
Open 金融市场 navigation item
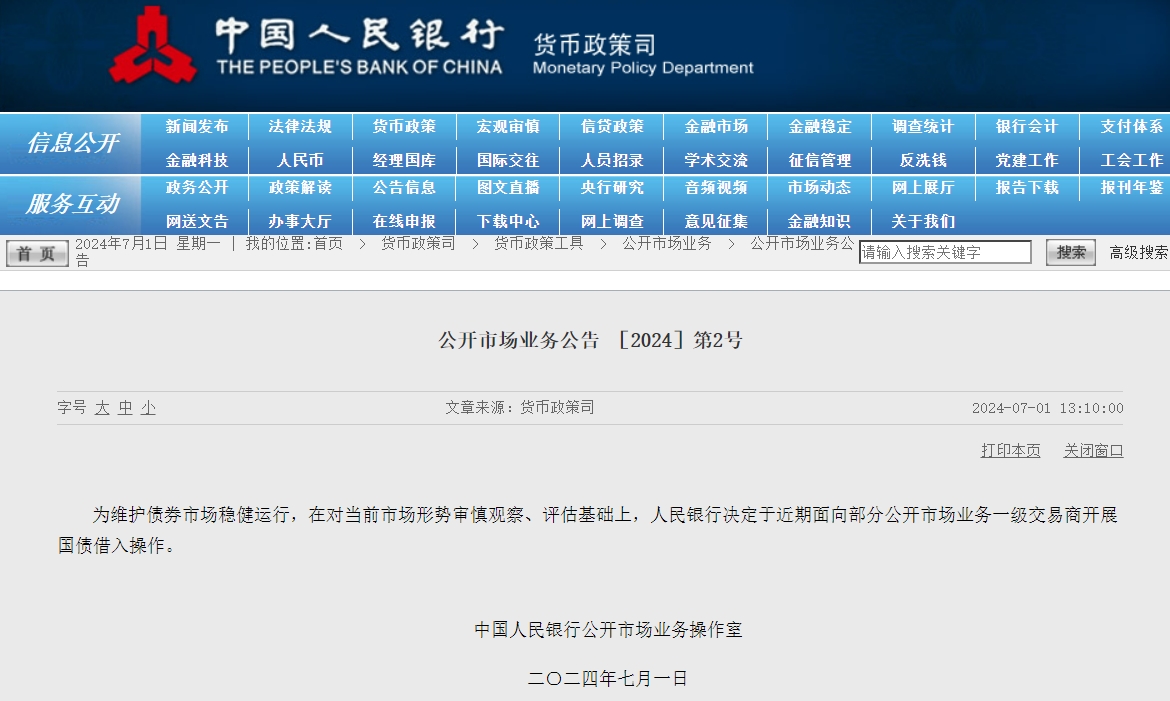coord(716,127)
